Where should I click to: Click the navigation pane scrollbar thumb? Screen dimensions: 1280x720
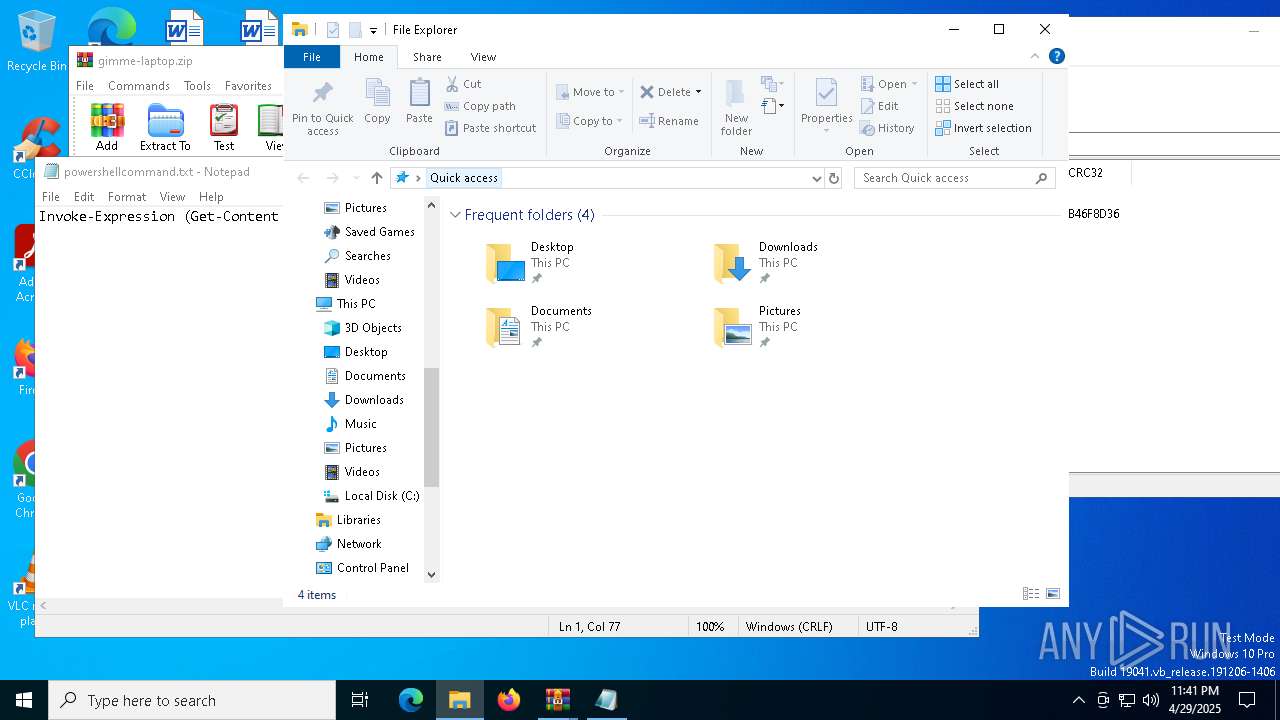[432, 427]
